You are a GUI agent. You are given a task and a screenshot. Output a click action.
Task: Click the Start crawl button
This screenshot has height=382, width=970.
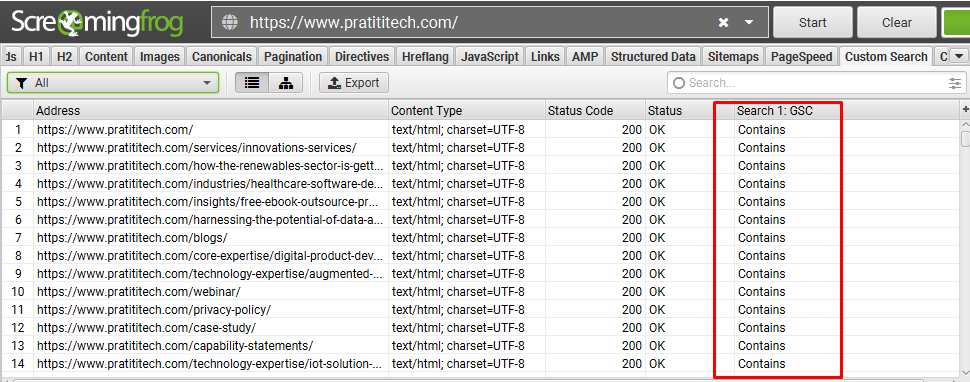pyautogui.click(x=812, y=23)
